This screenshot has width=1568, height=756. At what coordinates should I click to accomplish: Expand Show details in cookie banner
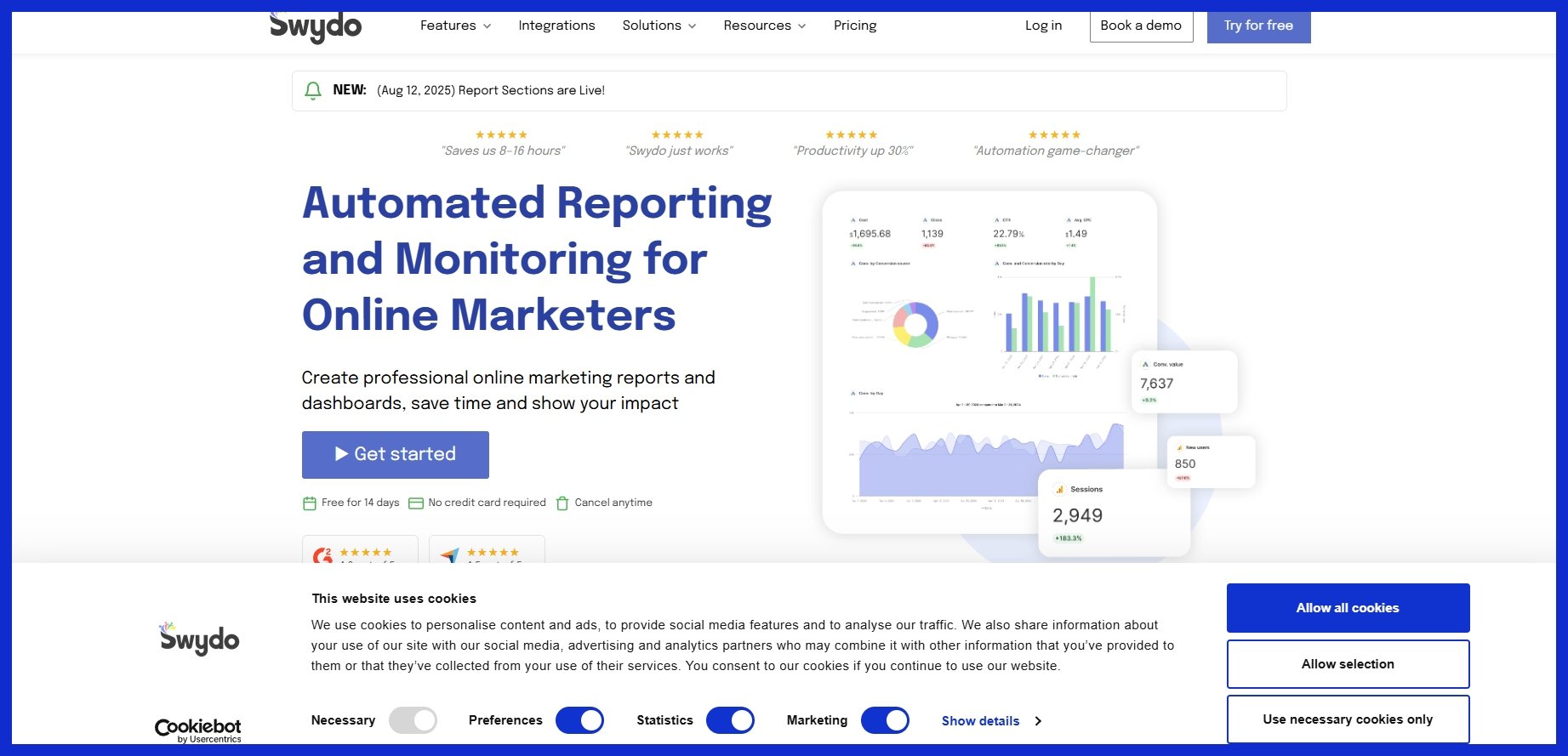(991, 721)
